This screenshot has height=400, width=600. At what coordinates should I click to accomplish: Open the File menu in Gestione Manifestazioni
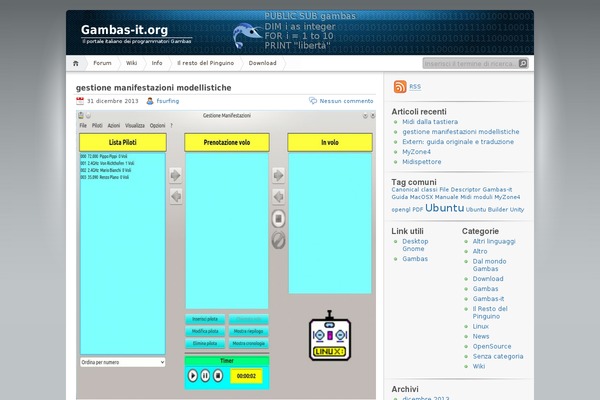[83, 126]
